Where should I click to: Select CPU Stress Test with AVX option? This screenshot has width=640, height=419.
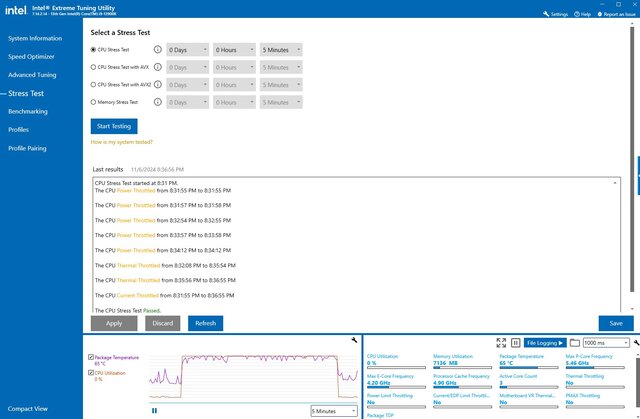tap(94, 67)
